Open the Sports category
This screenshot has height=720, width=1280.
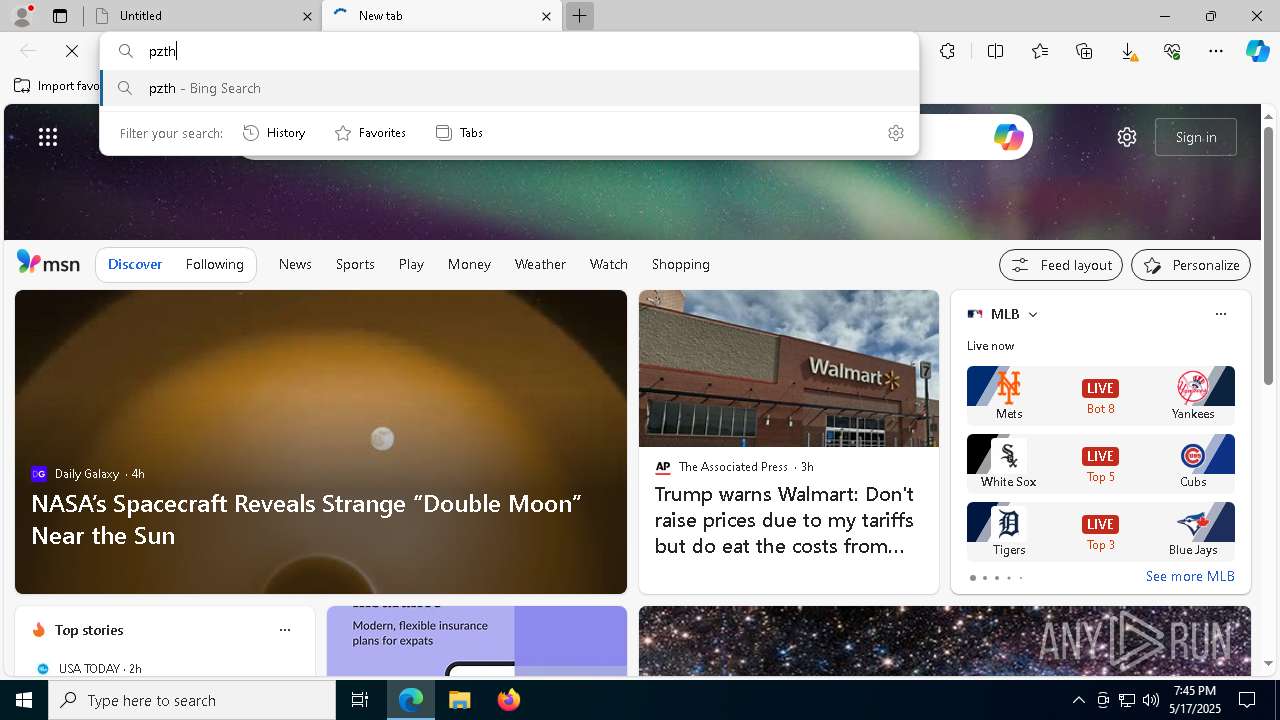pyautogui.click(x=355, y=264)
